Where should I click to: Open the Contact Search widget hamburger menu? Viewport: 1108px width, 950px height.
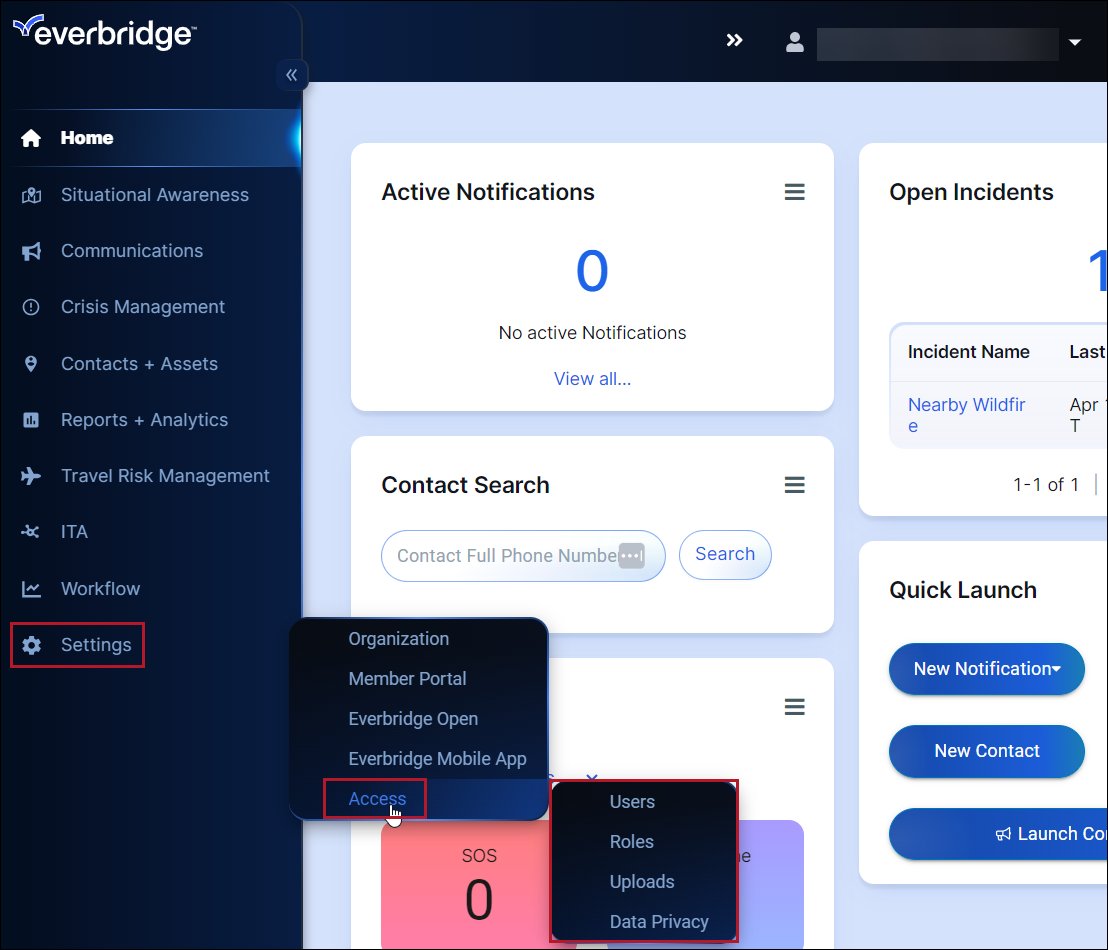click(794, 485)
